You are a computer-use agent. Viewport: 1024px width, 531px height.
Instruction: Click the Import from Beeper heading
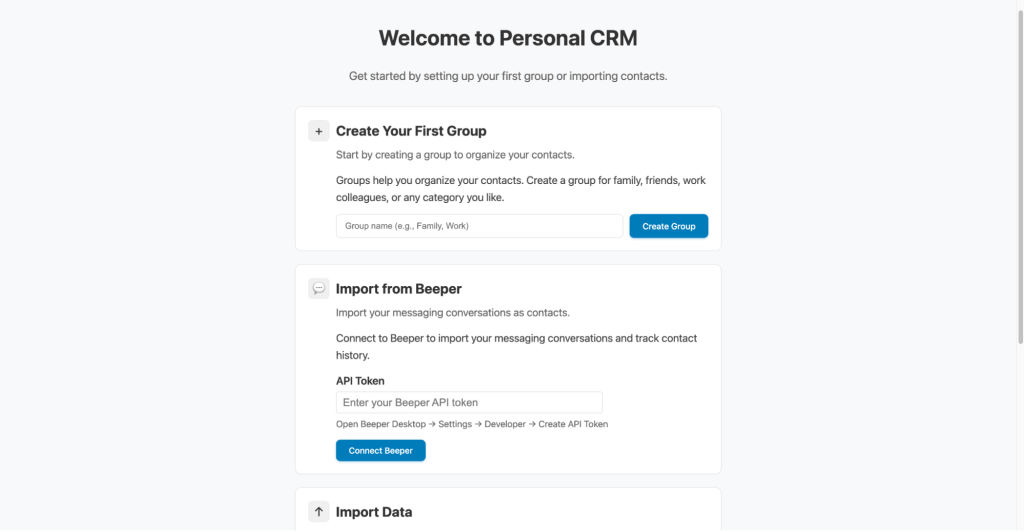399,289
